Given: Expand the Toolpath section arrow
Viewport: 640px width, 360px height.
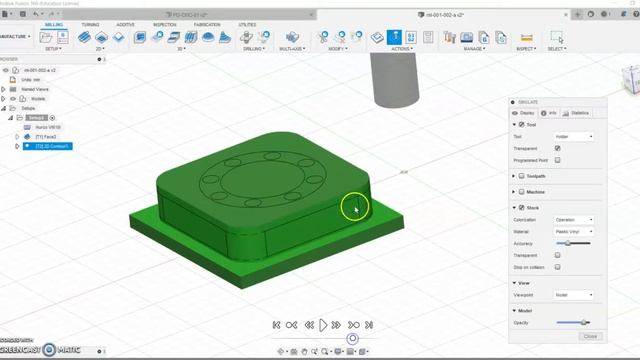Looking at the screenshot, I should click(514, 176).
